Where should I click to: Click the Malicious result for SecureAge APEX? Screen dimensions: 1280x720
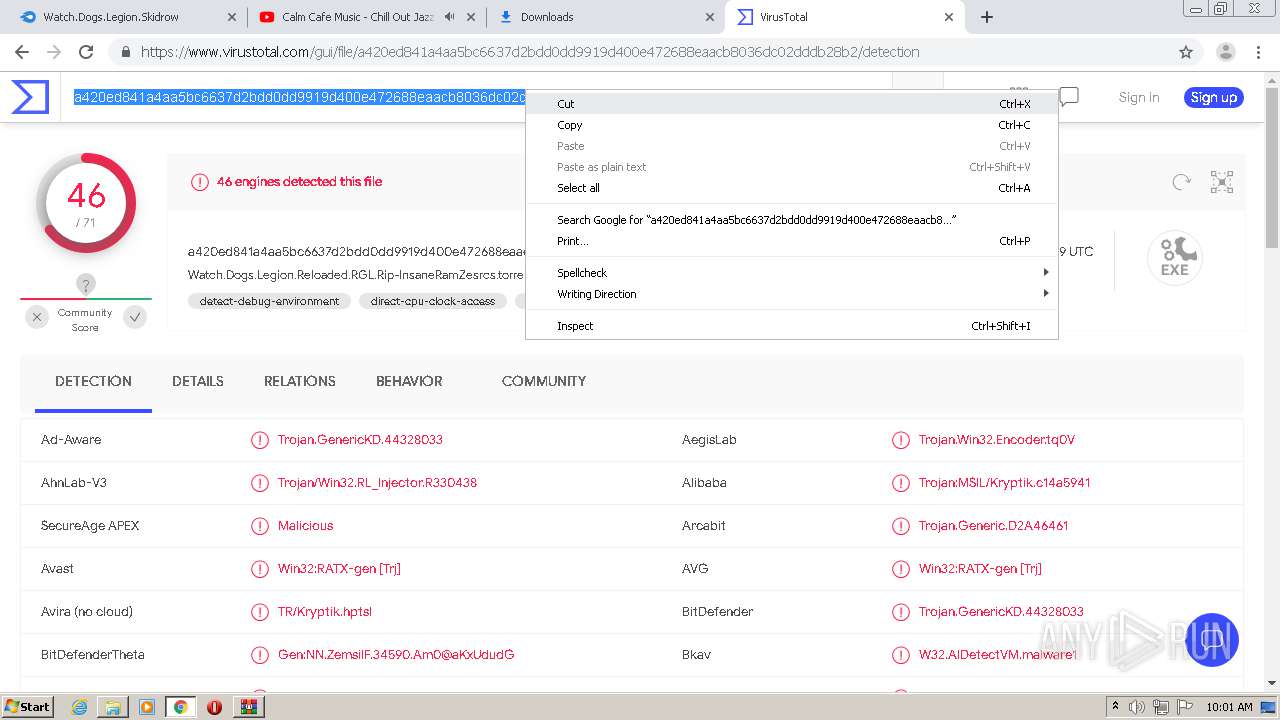tap(305, 526)
